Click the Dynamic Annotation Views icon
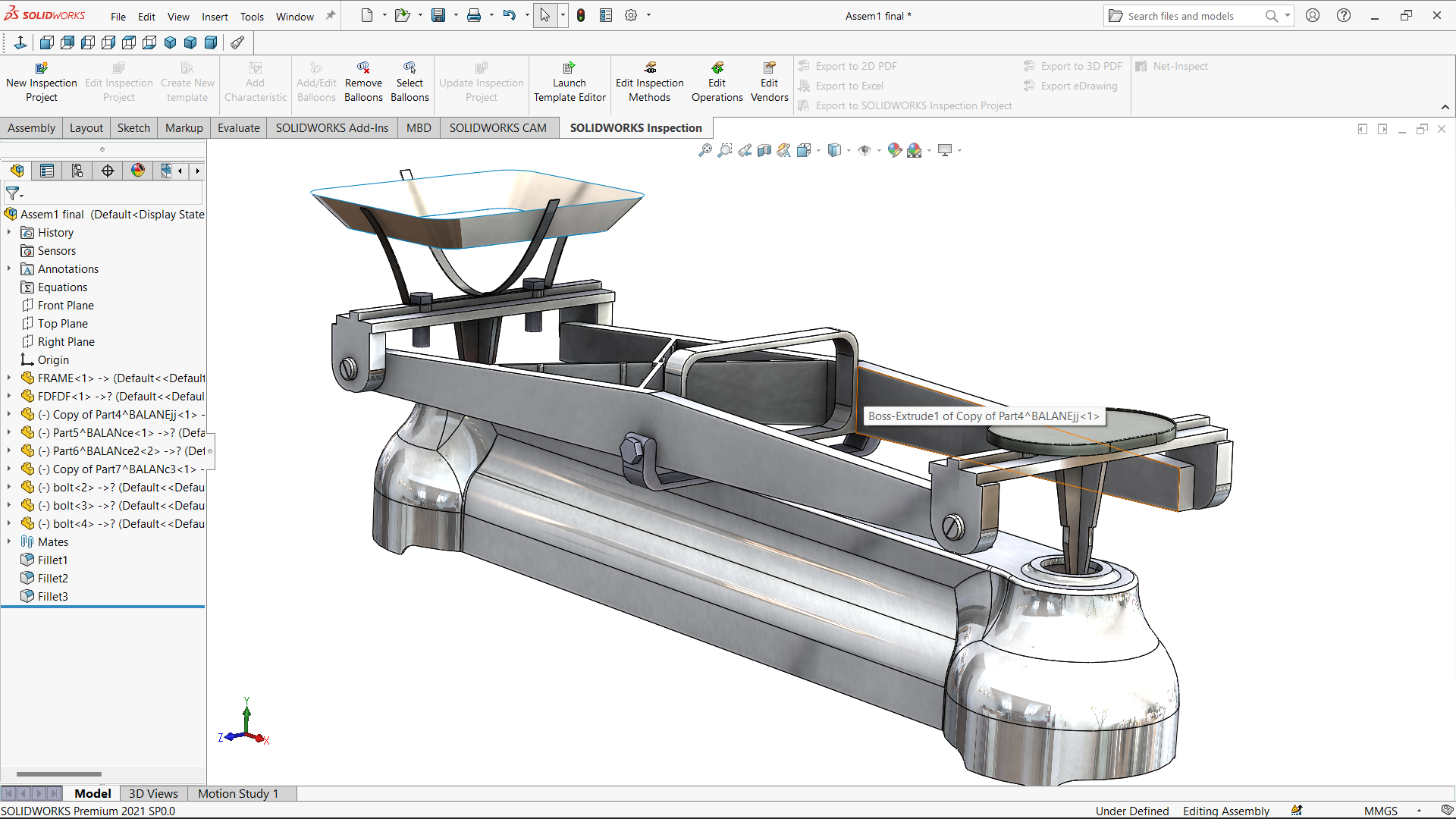The height and width of the screenshot is (819, 1456). click(x=784, y=150)
